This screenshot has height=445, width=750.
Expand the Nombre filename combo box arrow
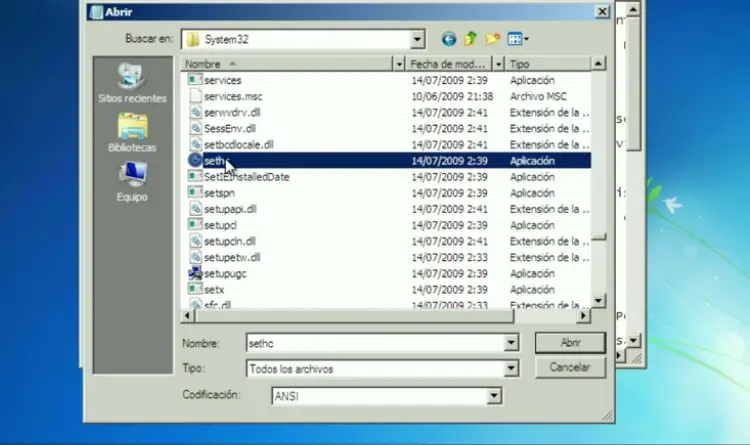point(511,343)
